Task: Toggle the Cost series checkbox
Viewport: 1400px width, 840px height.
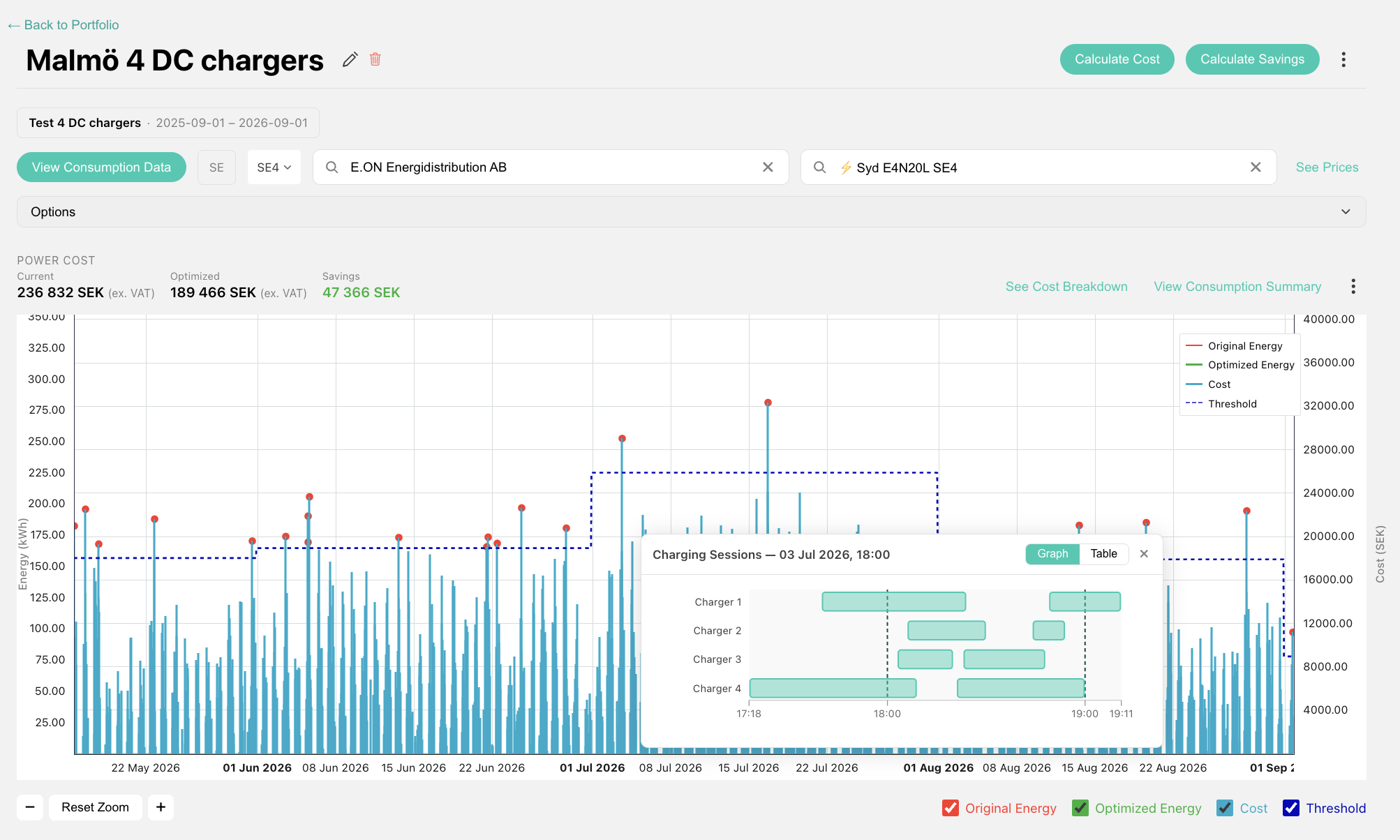Action: point(1225,808)
